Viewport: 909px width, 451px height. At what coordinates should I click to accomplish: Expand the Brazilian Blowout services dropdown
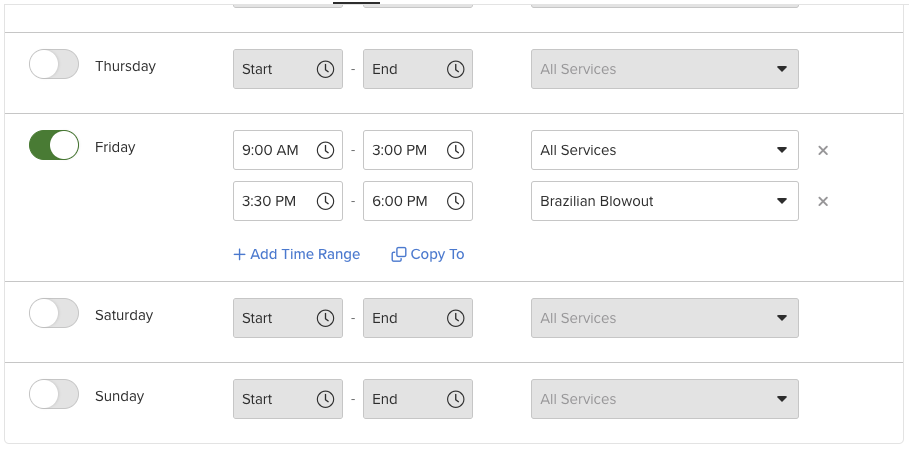[x=664, y=201]
